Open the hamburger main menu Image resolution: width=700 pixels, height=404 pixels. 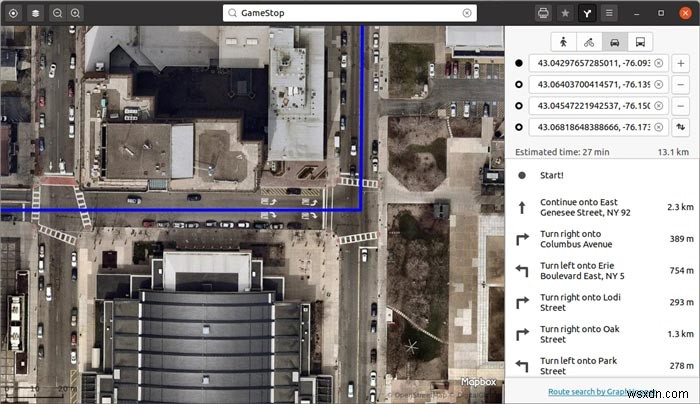coord(609,13)
